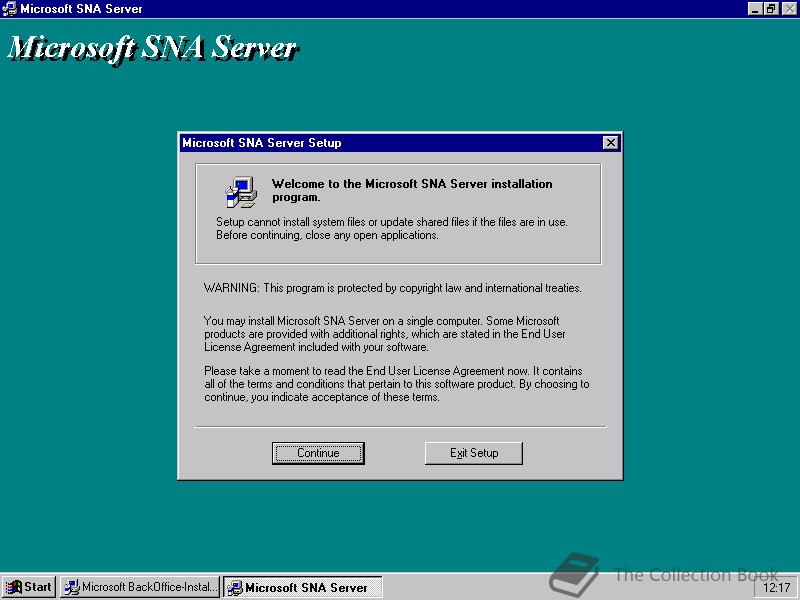The width and height of the screenshot is (800, 600).
Task: Switch to Microsoft BackOffice-Install taskbar item
Action: click(x=139, y=587)
